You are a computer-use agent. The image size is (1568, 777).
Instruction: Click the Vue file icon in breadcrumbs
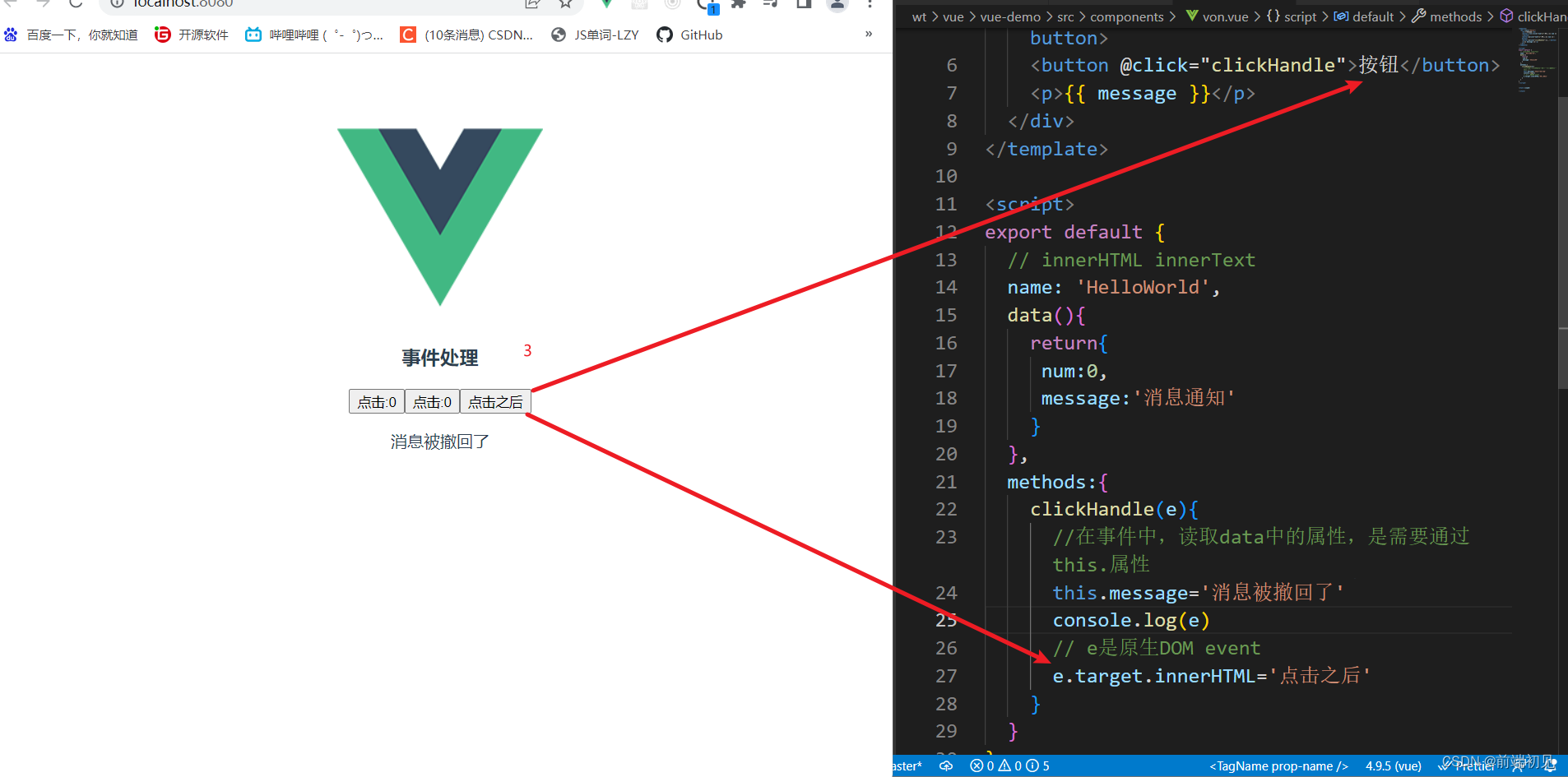pos(1192,16)
